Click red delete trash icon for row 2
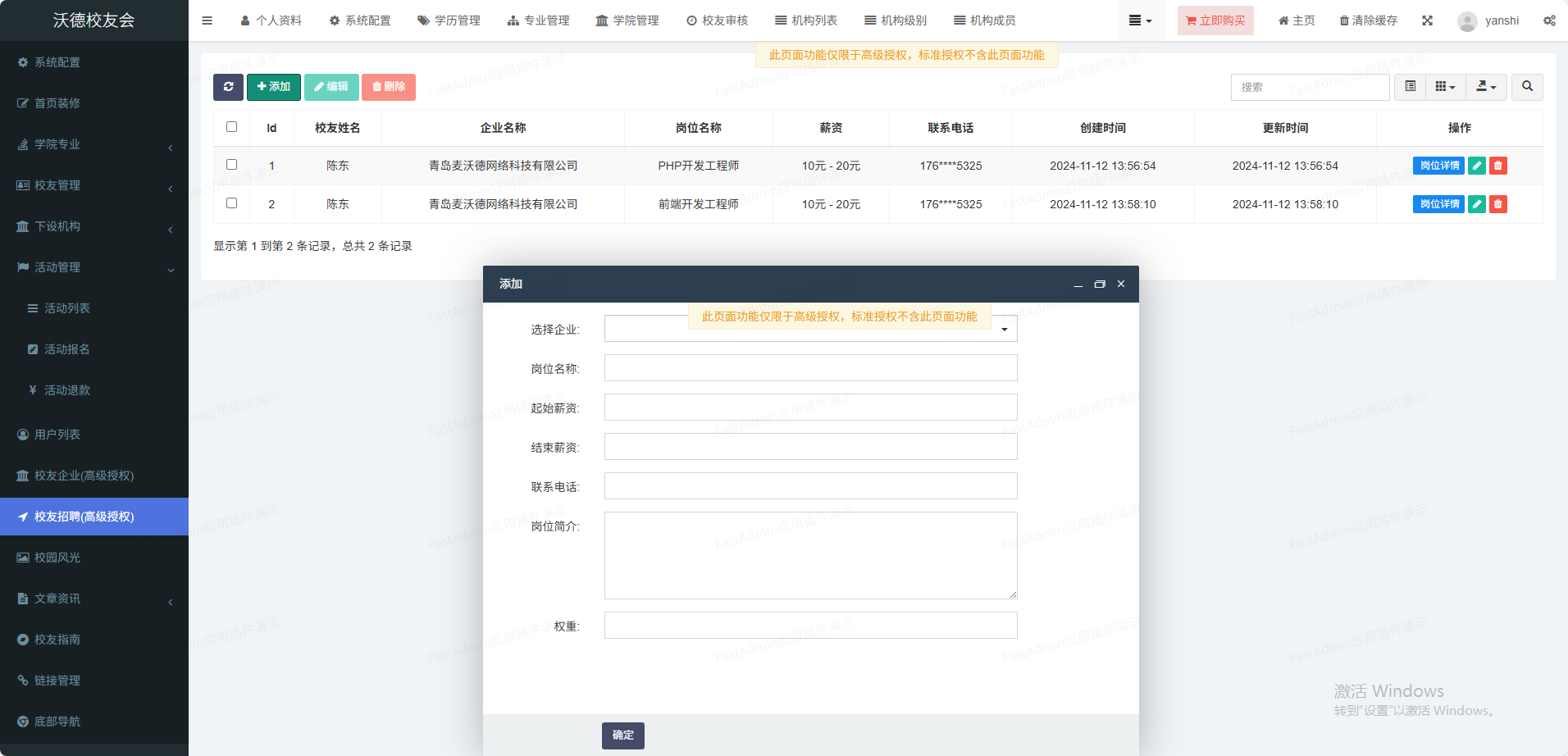The width and height of the screenshot is (1568, 756). click(1497, 204)
